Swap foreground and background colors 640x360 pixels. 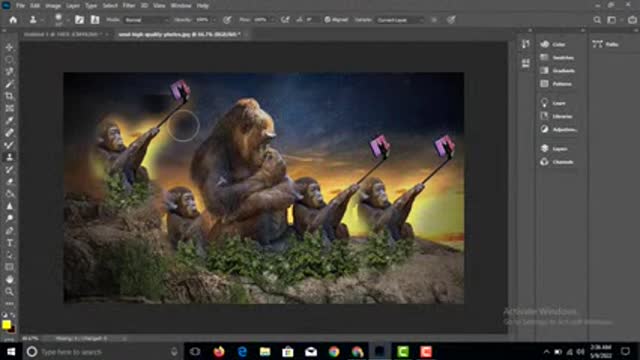13,315
